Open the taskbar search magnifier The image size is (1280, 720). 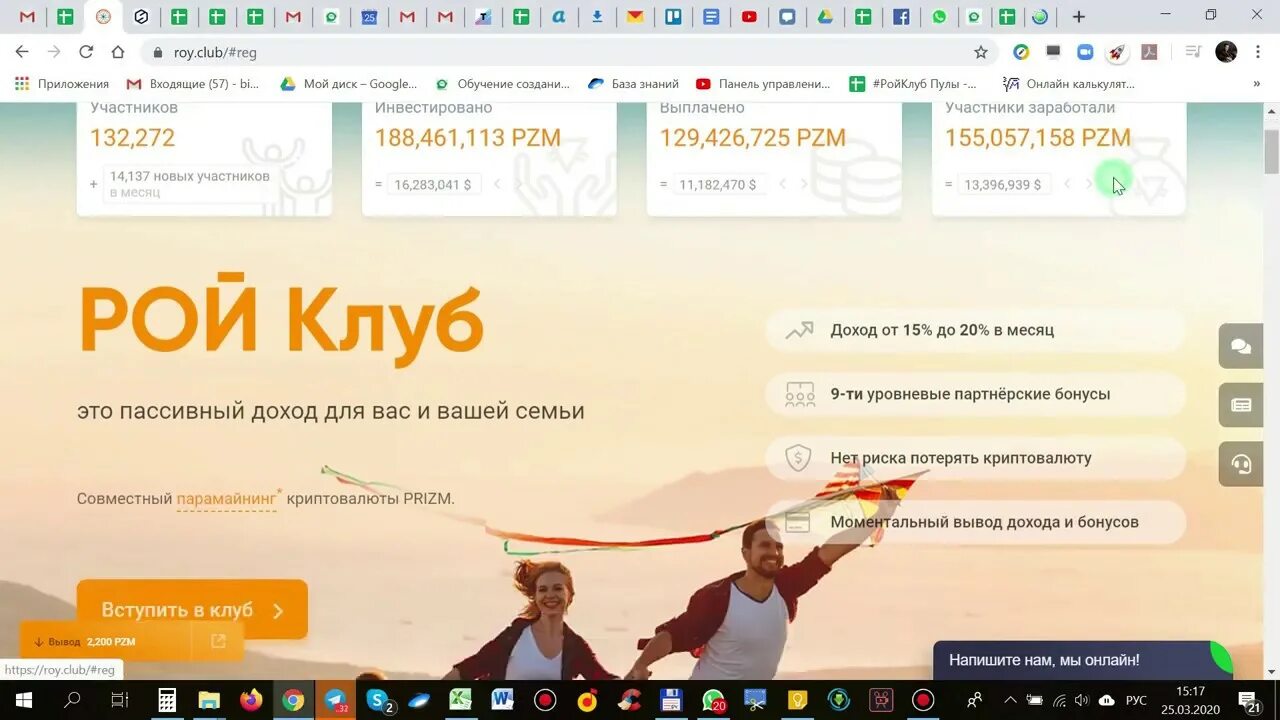click(x=72, y=700)
